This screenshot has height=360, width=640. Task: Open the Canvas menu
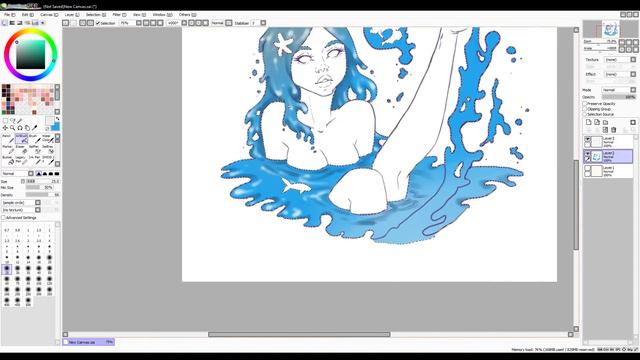(49, 15)
